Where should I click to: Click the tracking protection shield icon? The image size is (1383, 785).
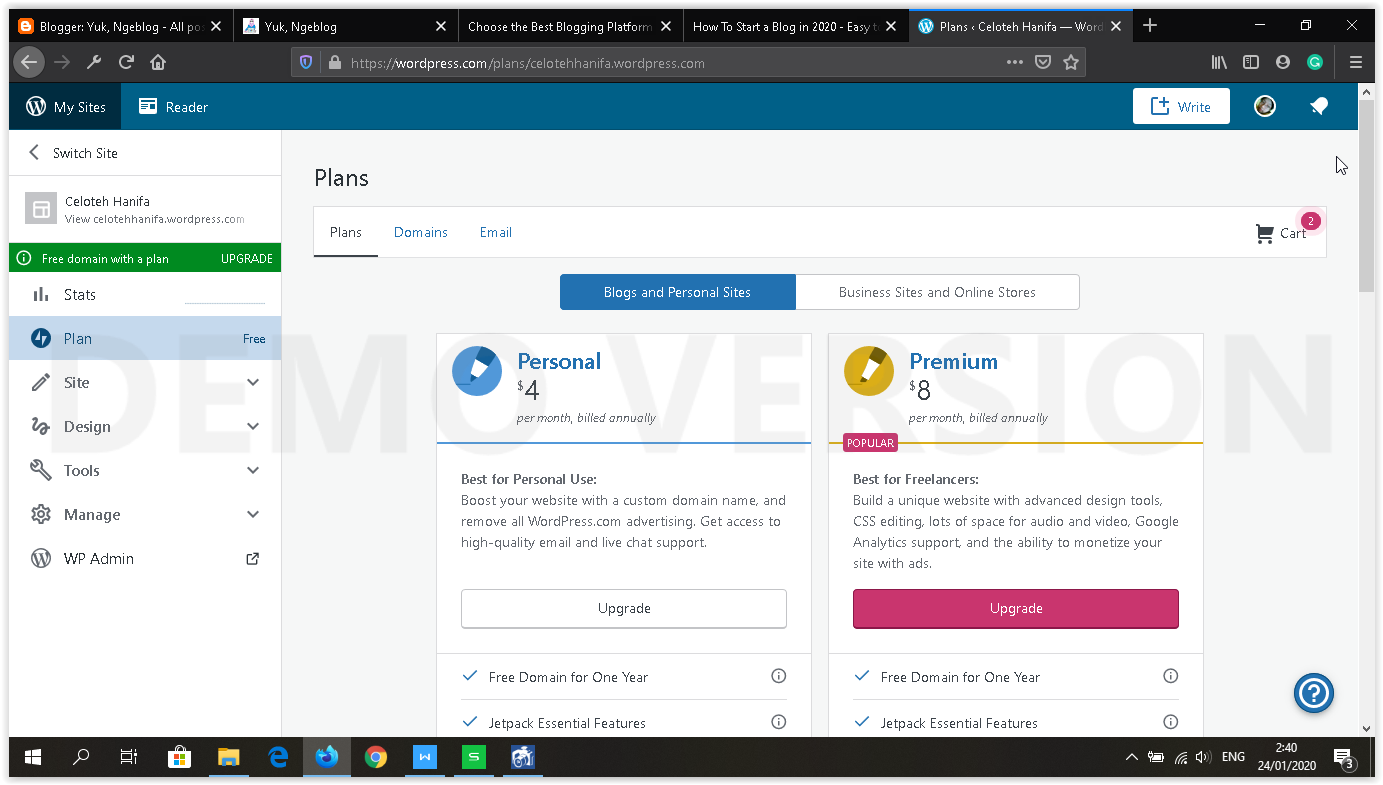click(306, 62)
